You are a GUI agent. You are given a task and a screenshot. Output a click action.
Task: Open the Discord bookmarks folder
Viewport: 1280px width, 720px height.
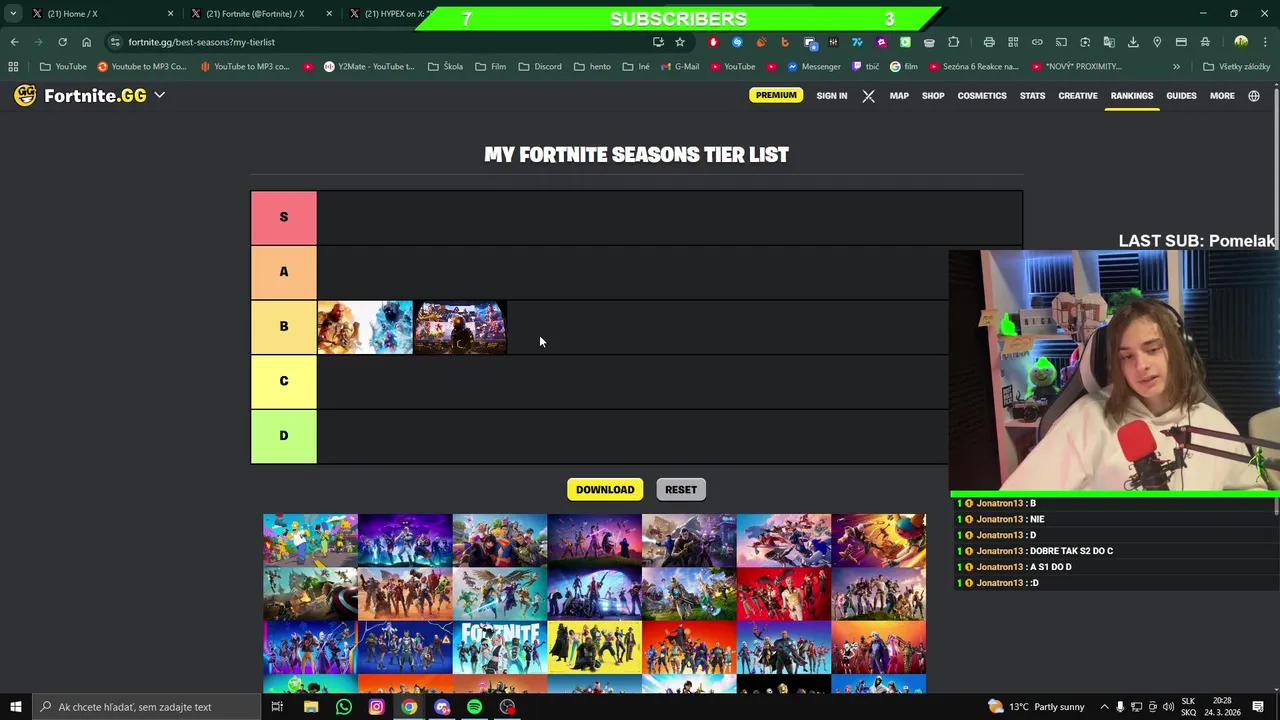[x=540, y=67]
